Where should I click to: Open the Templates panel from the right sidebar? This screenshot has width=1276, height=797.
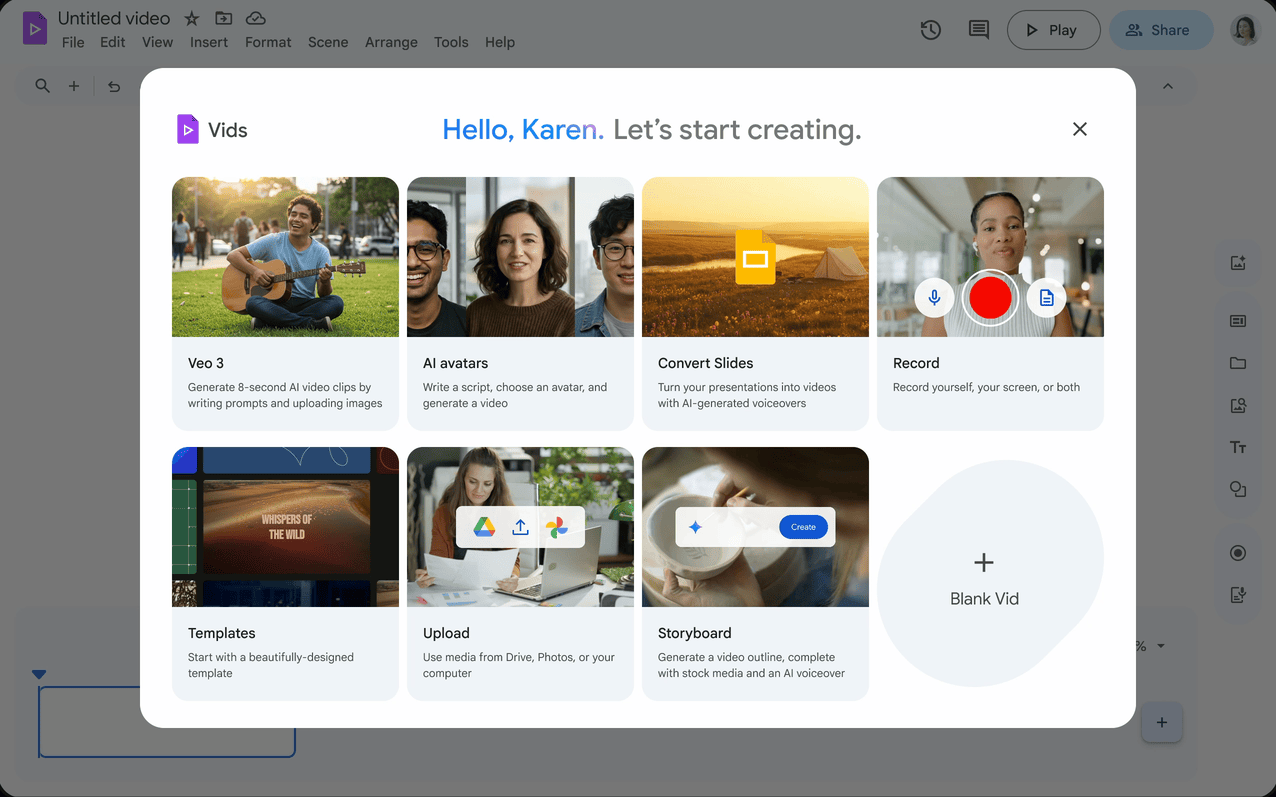pos(1238,320)
